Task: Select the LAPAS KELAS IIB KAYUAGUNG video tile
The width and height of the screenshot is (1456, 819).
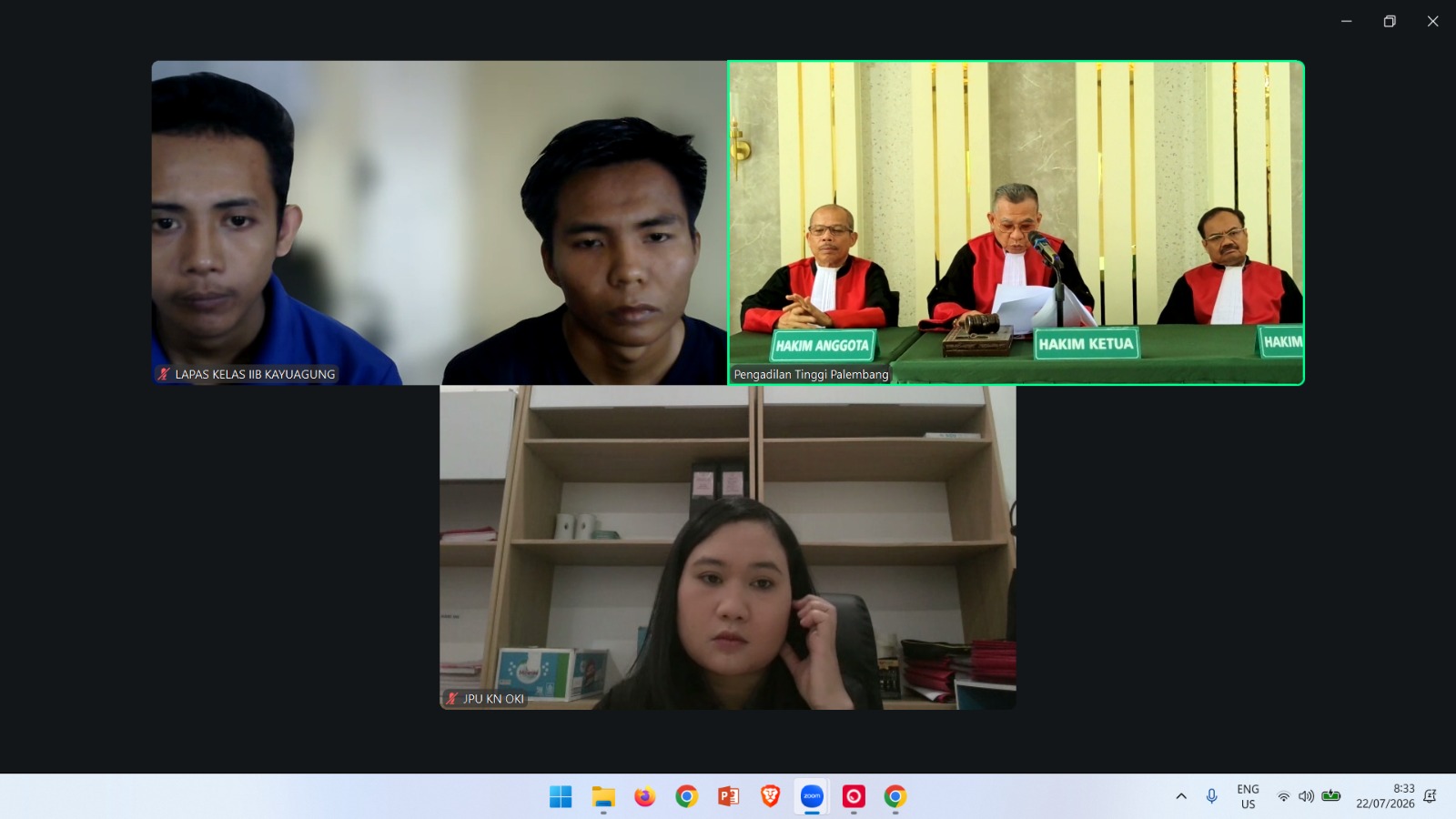Action: point(440,223)
